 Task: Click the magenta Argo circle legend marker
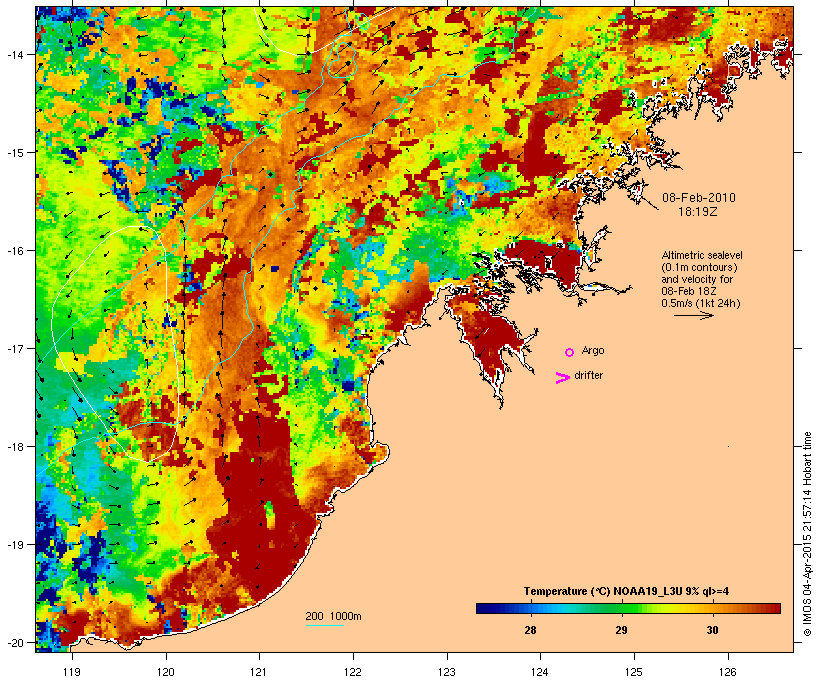[570, 353]
